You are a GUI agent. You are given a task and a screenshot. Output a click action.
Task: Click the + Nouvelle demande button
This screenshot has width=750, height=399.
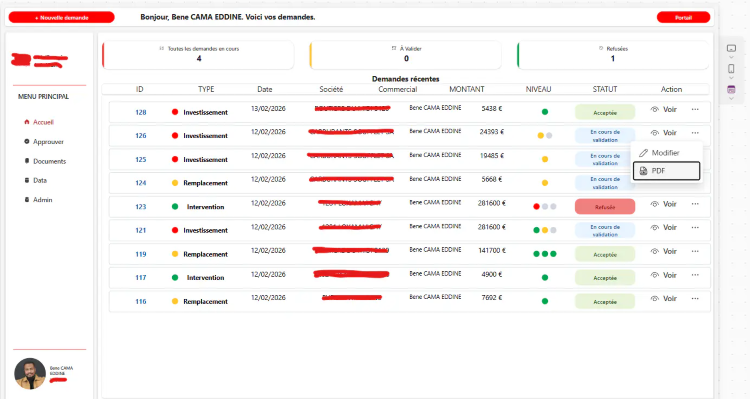tap(62, 18)
